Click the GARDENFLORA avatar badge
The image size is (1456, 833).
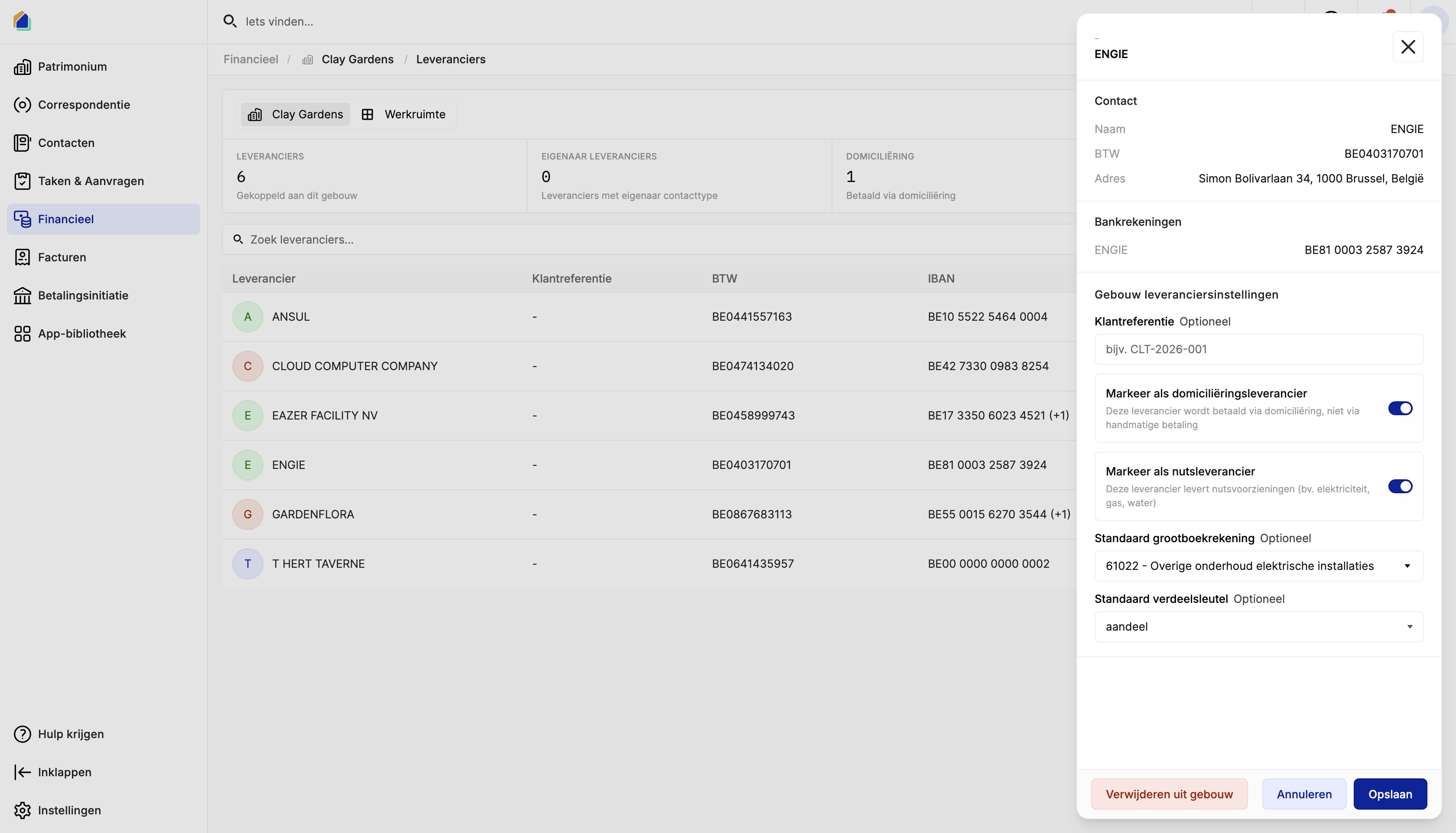pyautogui.click(x=247, y=514)
